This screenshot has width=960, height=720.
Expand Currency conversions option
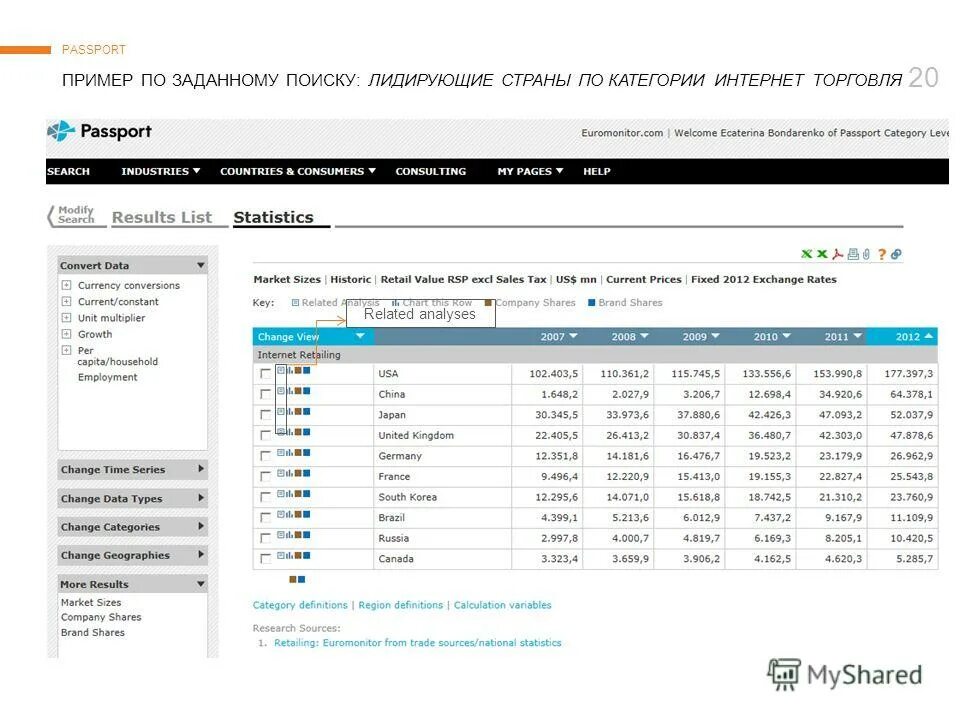click(66, 285)
